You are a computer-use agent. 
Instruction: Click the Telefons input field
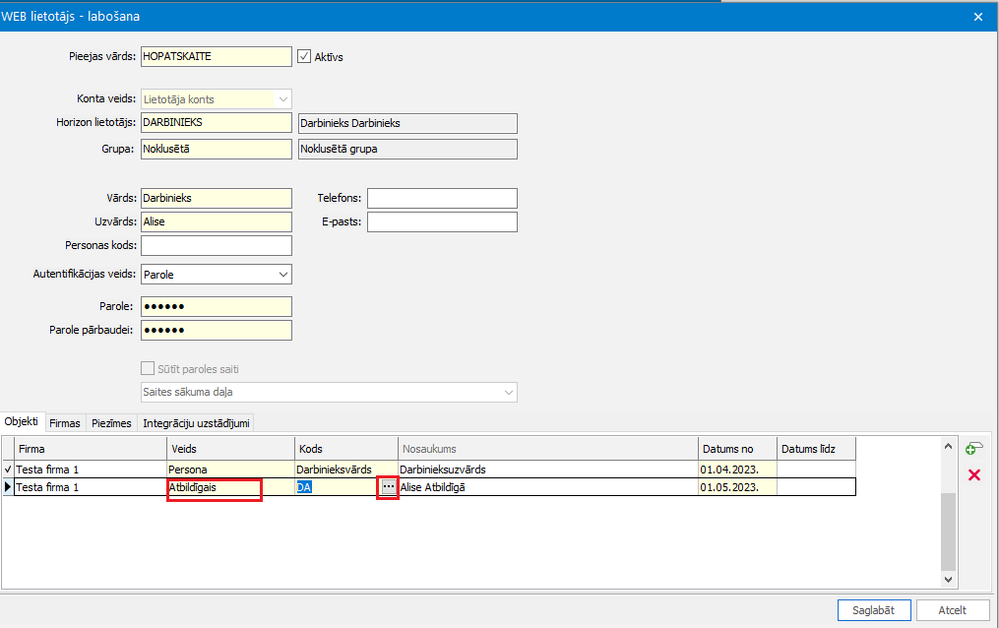pyautogui.click(x=442, y=198)
